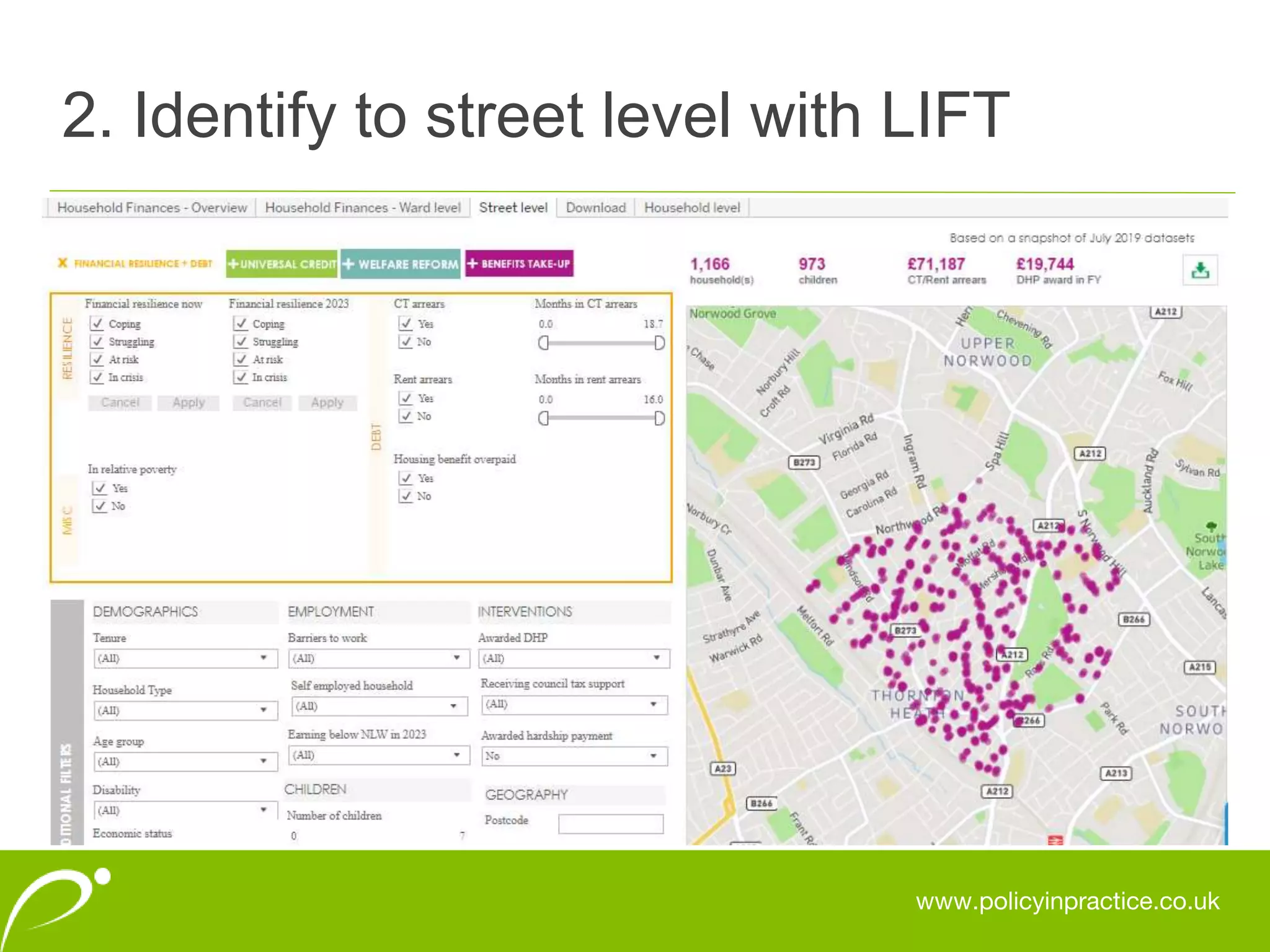
Task: Open Receiving council tax support dropdown
Action: [x=574, y=705]
